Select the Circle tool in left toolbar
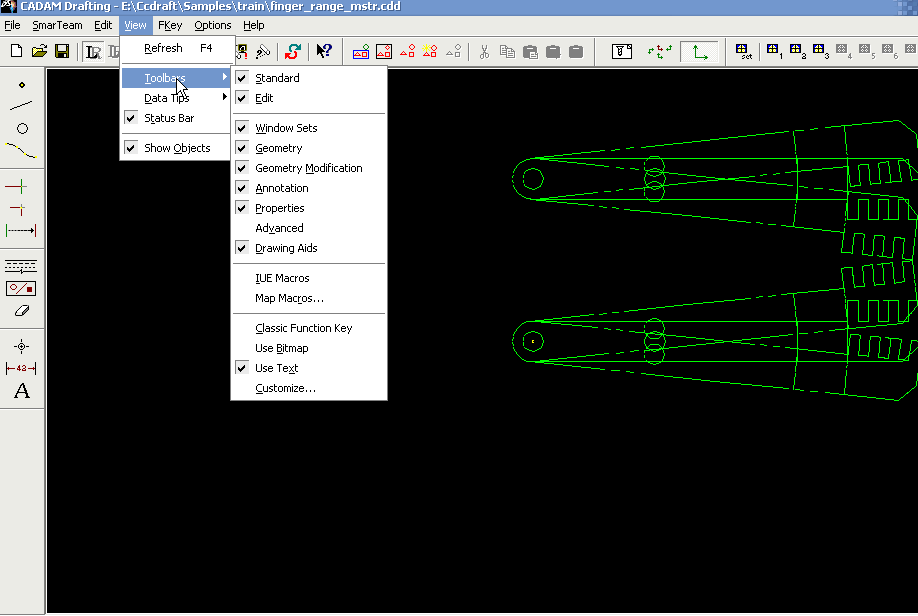918x616 pixels. click(22, 128)
